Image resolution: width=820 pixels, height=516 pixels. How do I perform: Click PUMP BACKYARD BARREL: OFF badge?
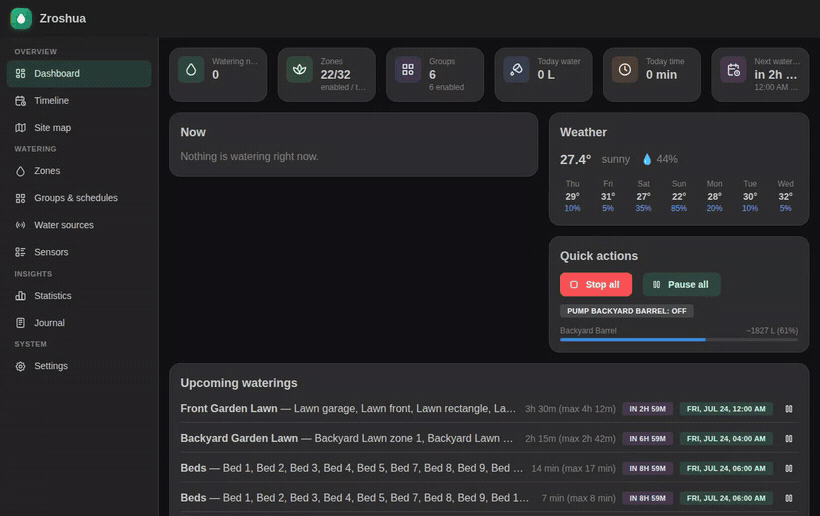(x=627, y=311)
